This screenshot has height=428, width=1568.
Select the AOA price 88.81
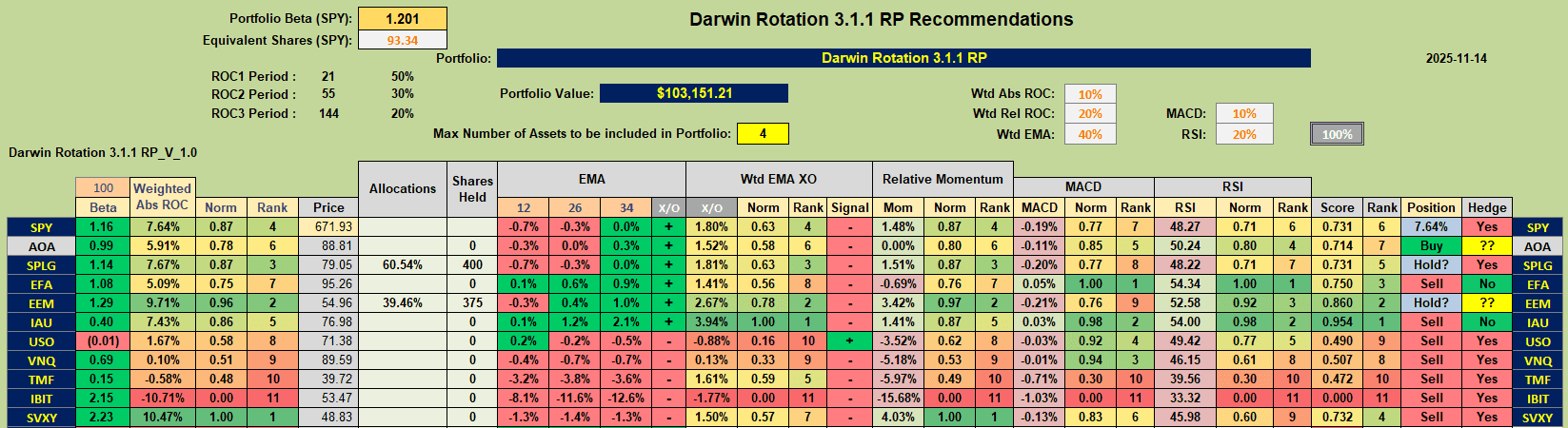point(328,246)
